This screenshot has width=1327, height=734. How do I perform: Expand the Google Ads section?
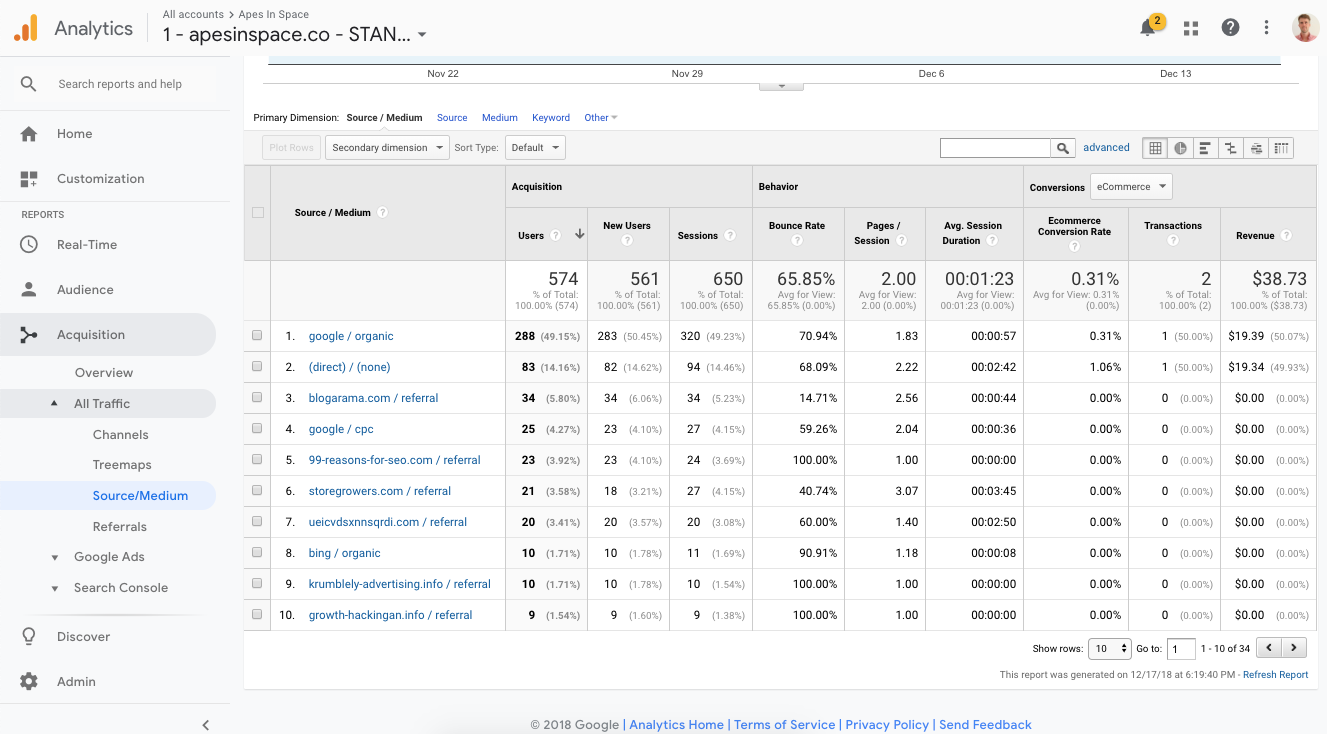54,558
